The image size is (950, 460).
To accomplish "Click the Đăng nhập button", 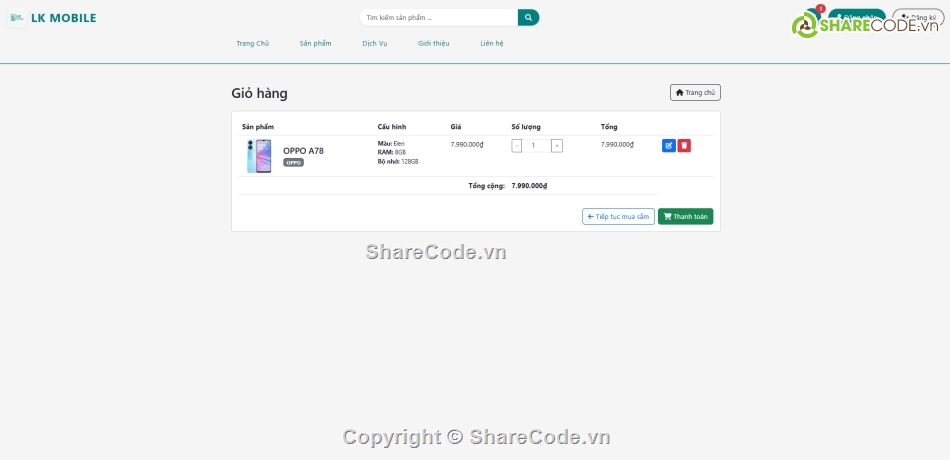I will [857, 18].
